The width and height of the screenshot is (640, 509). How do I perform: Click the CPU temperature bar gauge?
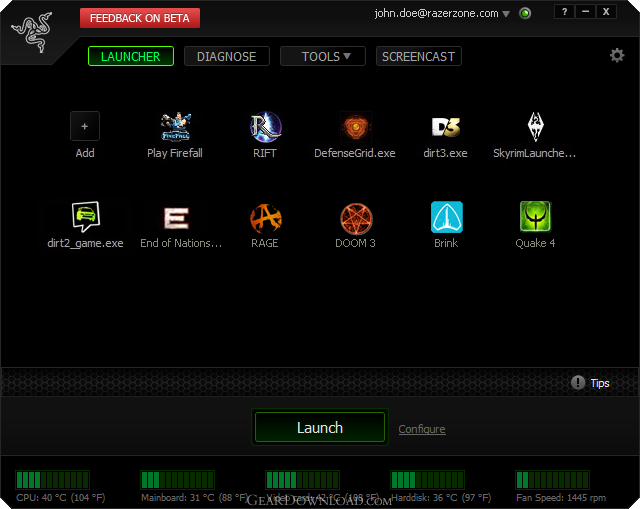[52, 480]
